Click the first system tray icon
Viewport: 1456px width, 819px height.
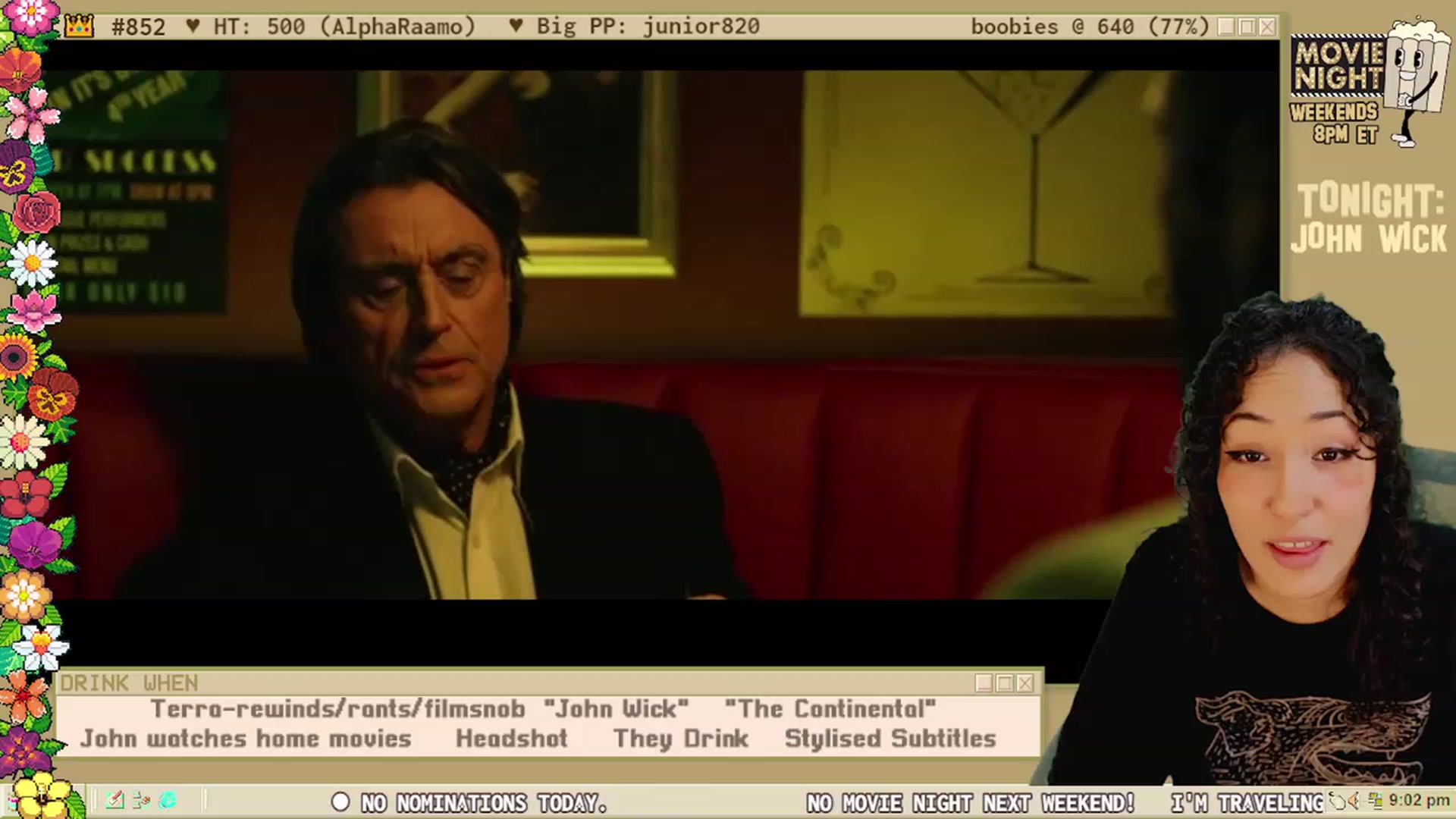point(1338,801)
